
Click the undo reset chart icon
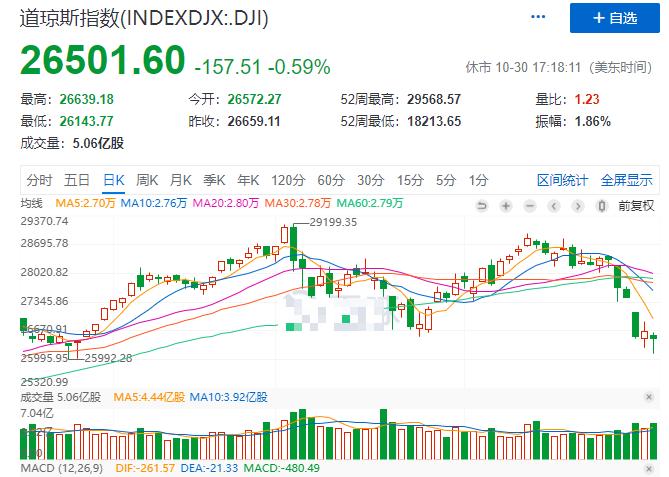[x=482, y=207]
